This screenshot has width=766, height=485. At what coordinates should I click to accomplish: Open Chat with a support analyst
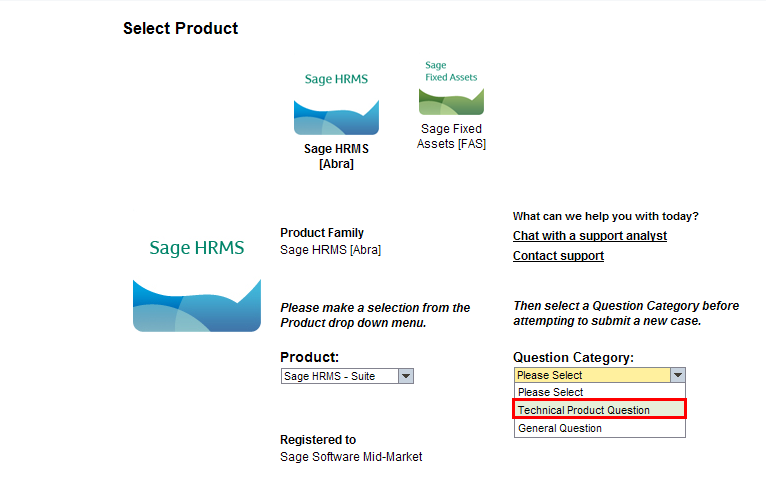[589, 236]
